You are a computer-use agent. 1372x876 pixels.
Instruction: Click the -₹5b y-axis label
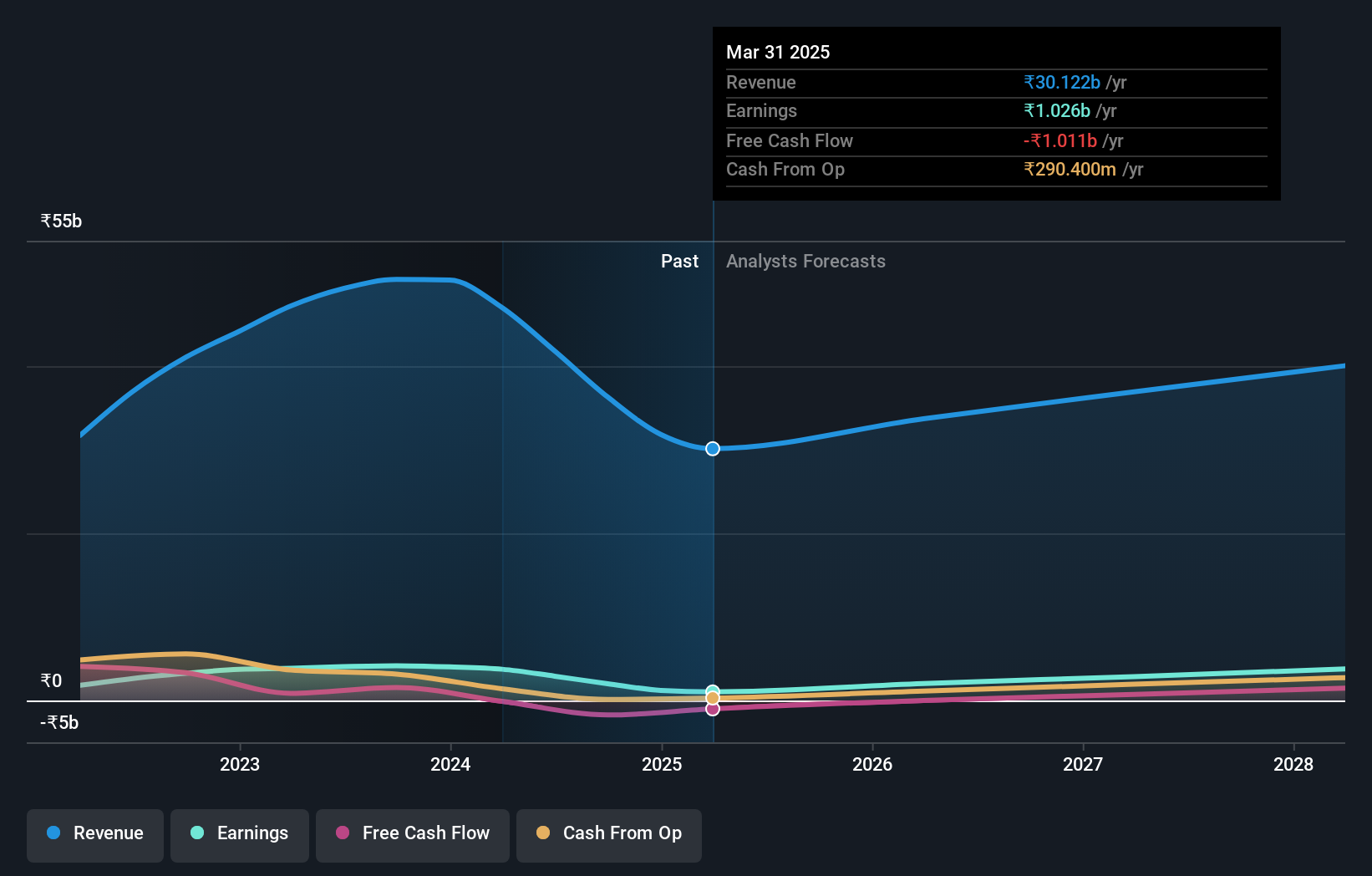click(x=59, y=722)
